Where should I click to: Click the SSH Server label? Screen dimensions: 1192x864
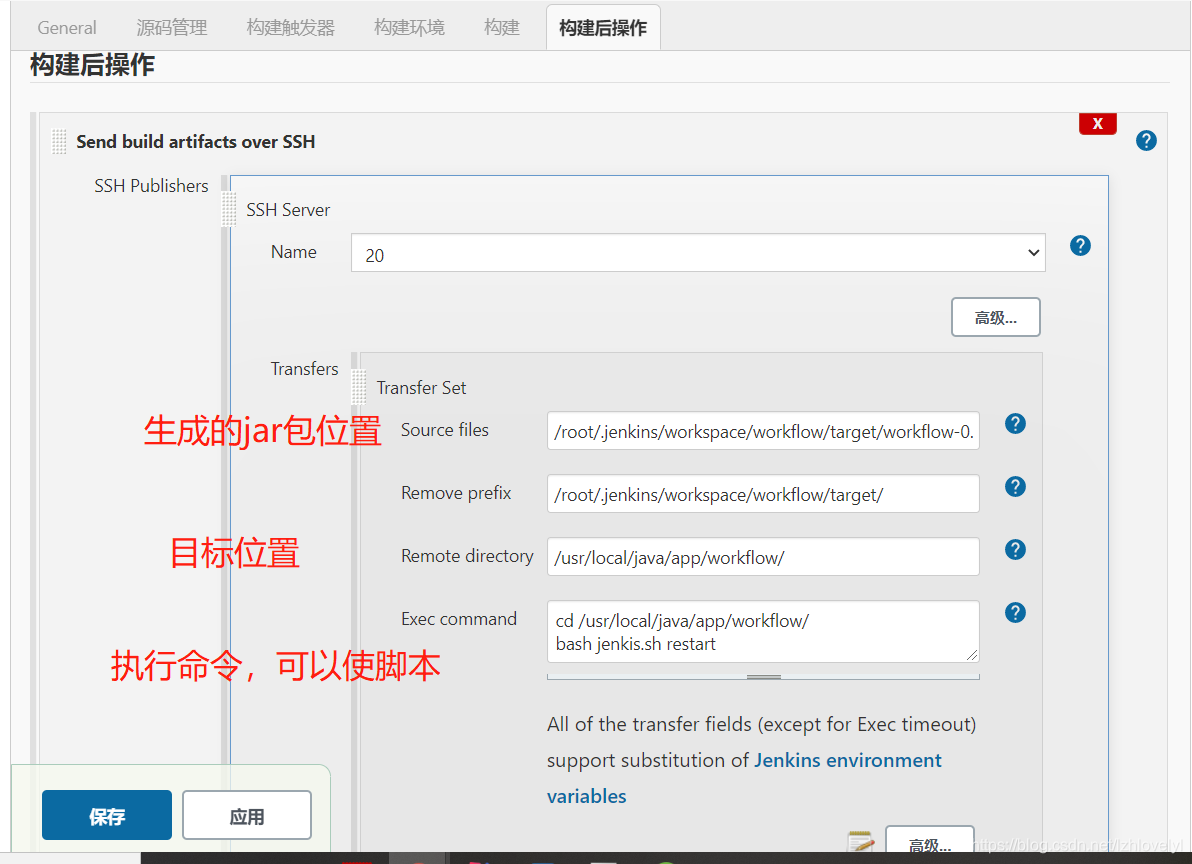point(288,210)
